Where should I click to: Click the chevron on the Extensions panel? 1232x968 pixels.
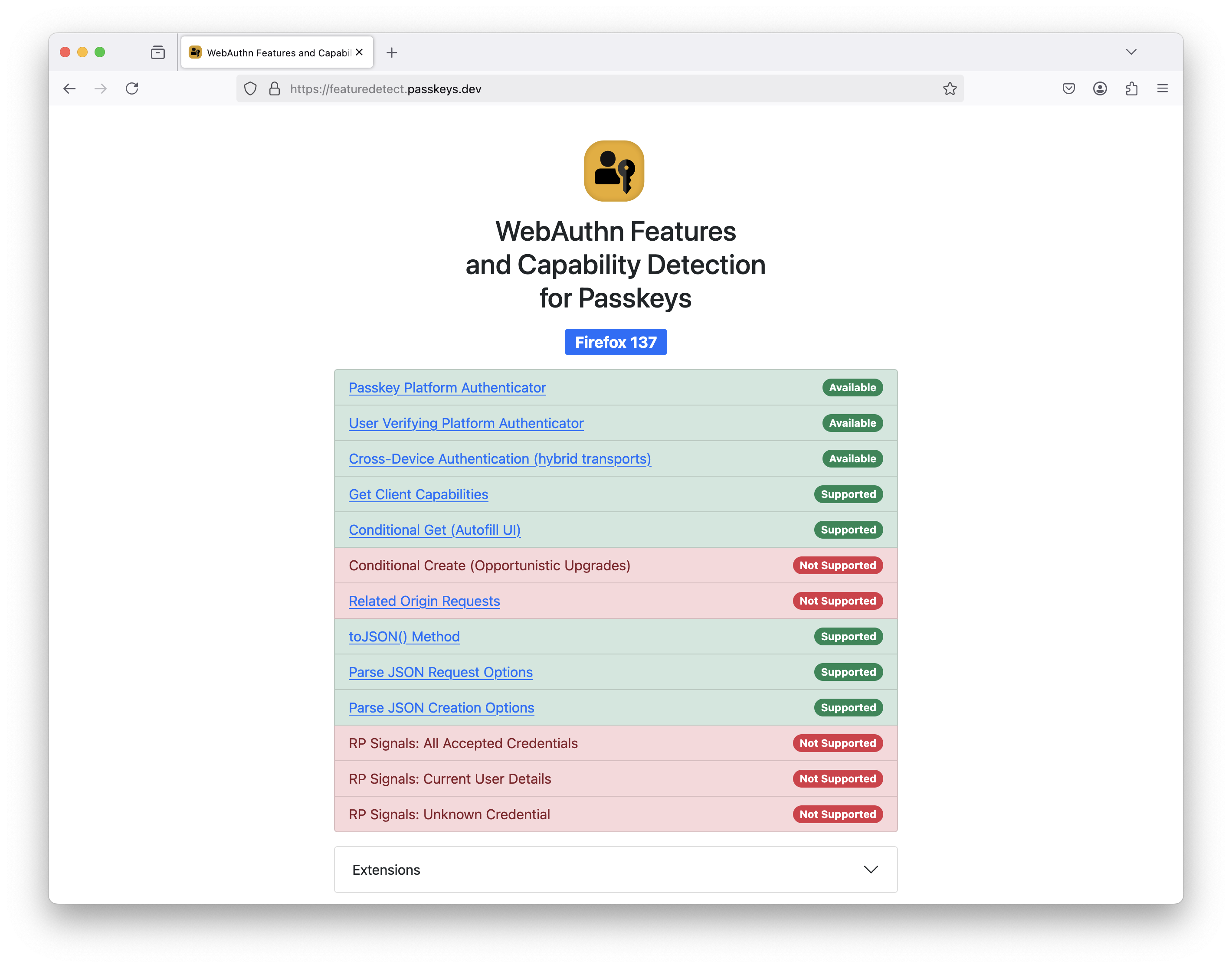[x=871, y=870]
